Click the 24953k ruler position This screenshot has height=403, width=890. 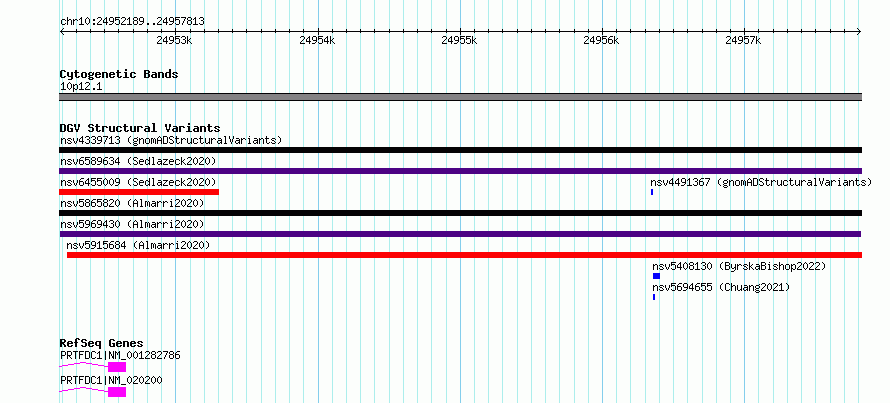tap(175, 40)
